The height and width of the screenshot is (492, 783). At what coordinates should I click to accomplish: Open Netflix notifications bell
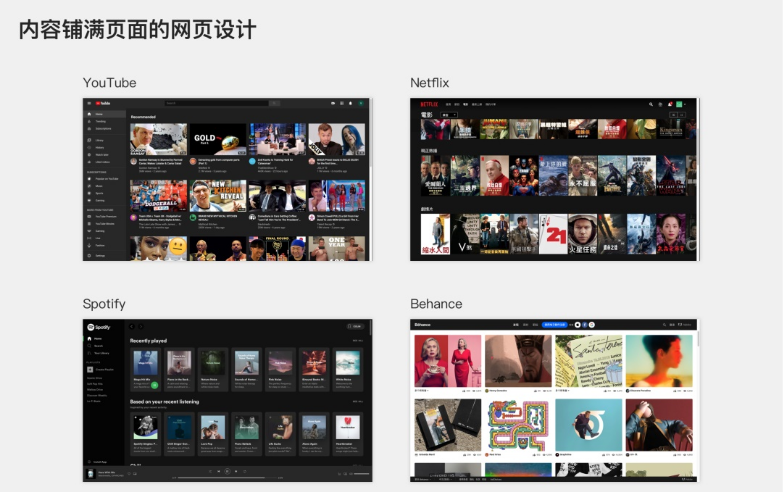pyautogui.click(x=670, y=104)
